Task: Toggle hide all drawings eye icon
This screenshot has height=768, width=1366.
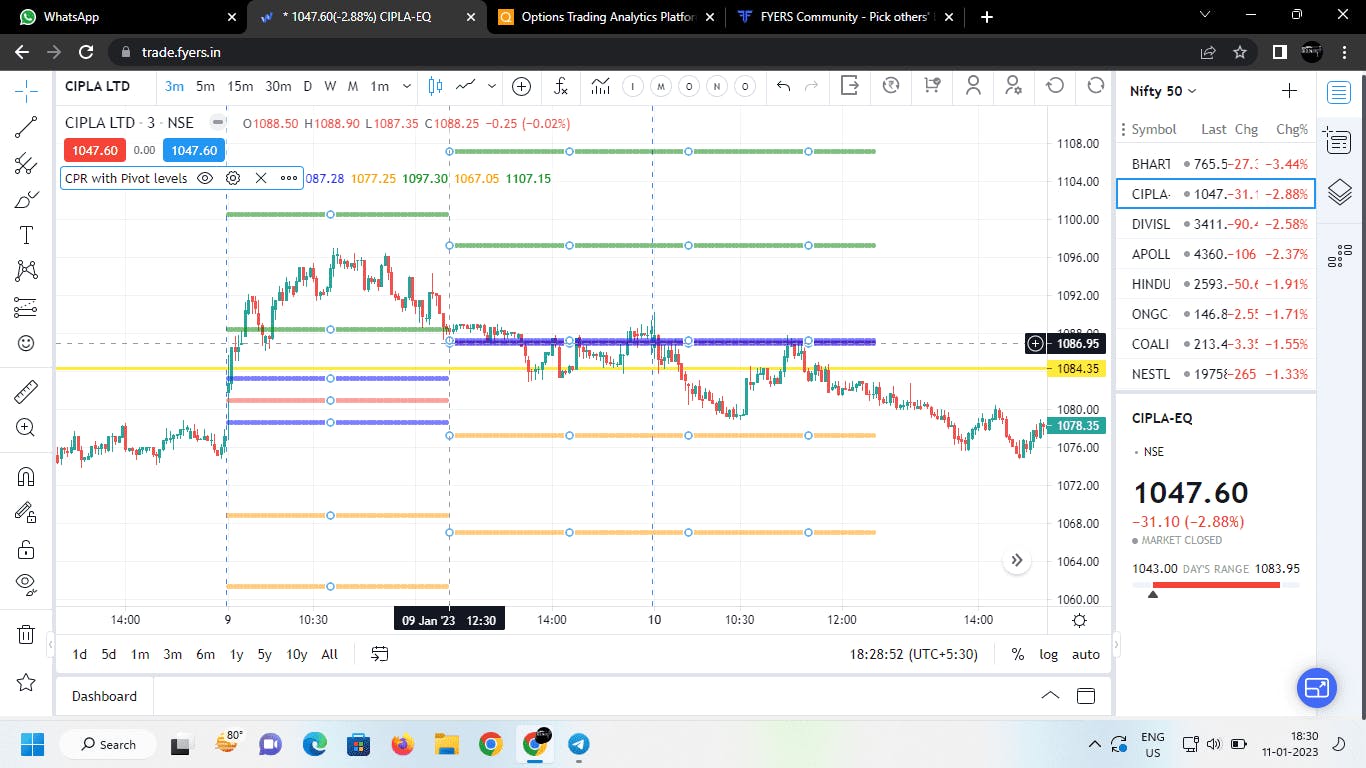Action: (26, 584)
